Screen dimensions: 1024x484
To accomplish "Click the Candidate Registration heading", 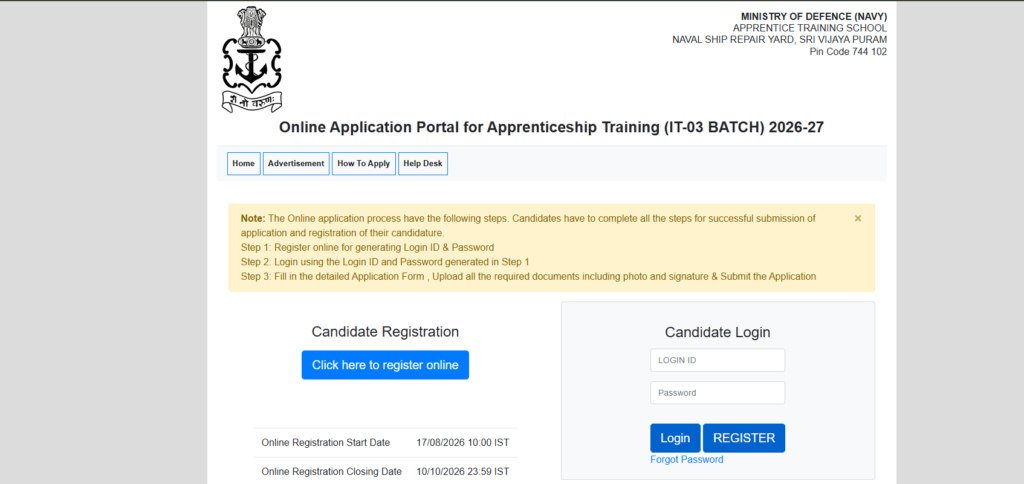I will pos(385,332).
